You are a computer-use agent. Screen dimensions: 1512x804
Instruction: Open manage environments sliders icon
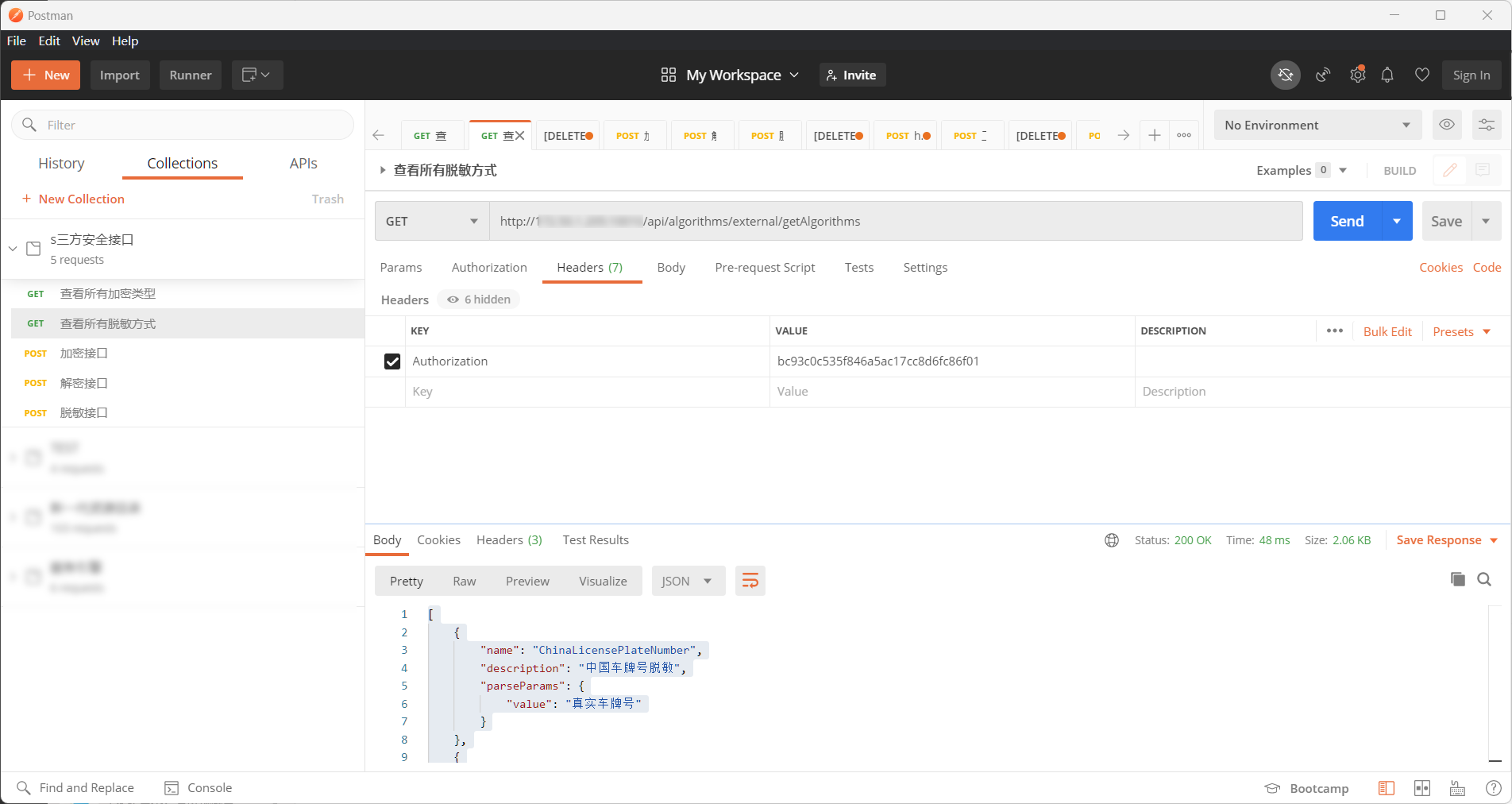point(1486,125)
